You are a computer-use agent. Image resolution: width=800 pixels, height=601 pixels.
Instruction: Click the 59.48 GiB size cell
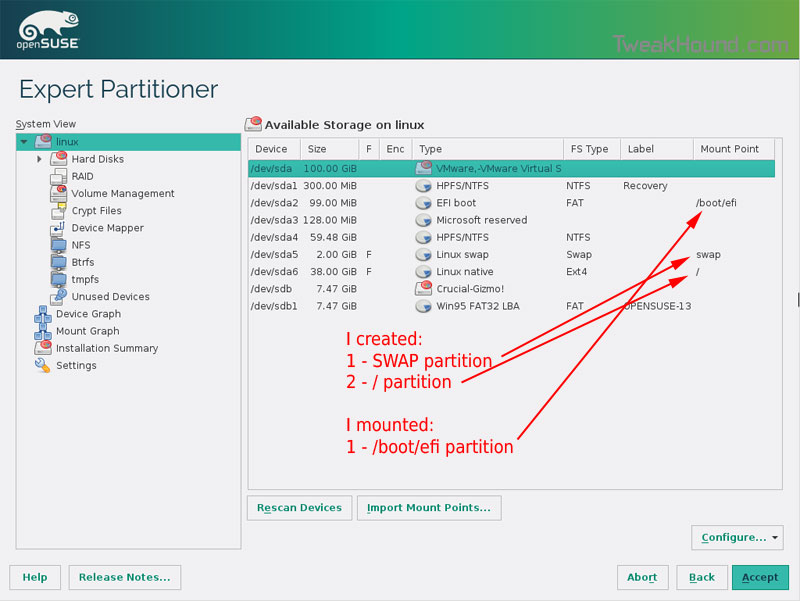click(334, 237)
